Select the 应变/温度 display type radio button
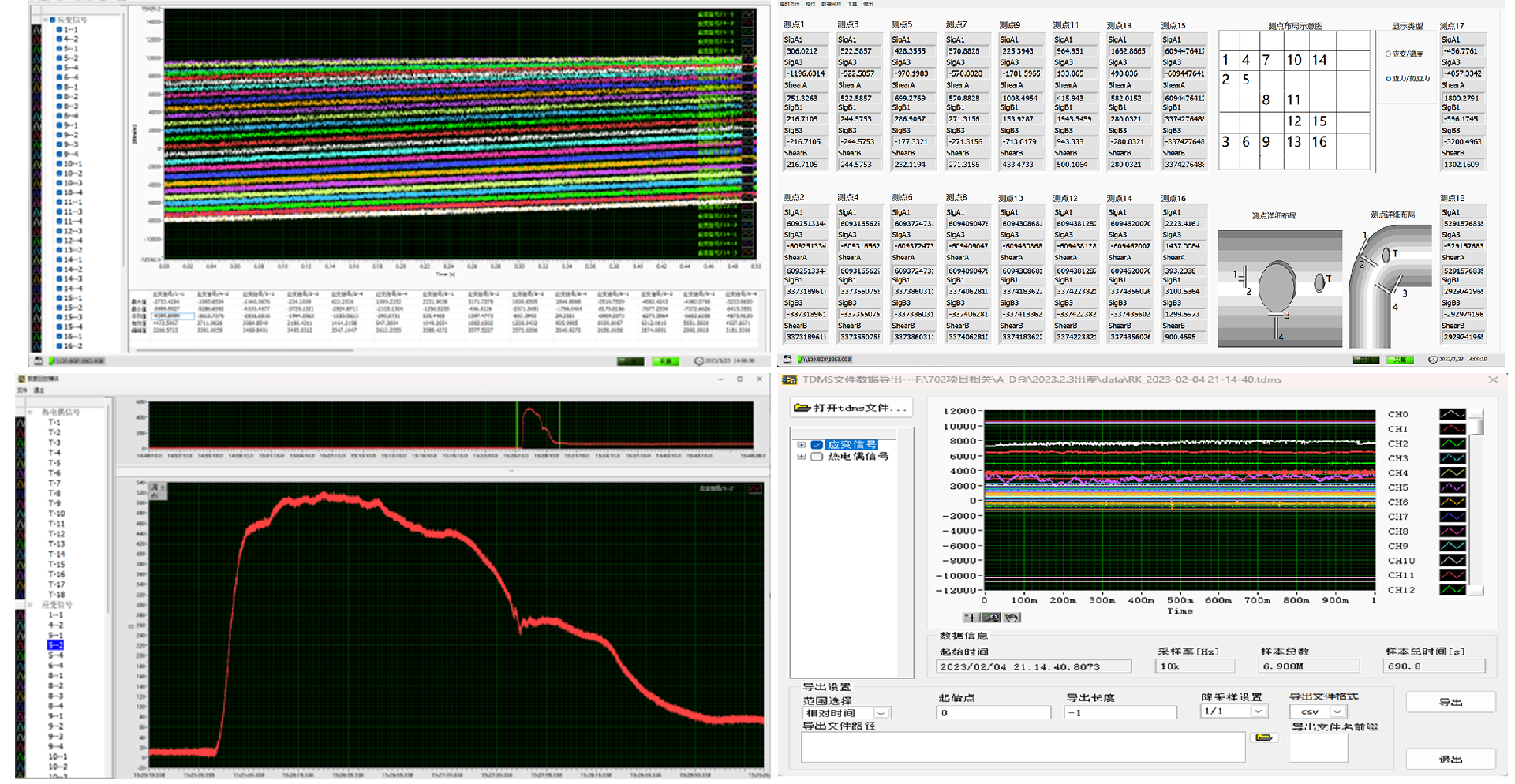The height and width of the screenshot is (784, 1515). tap(1389, 54)
